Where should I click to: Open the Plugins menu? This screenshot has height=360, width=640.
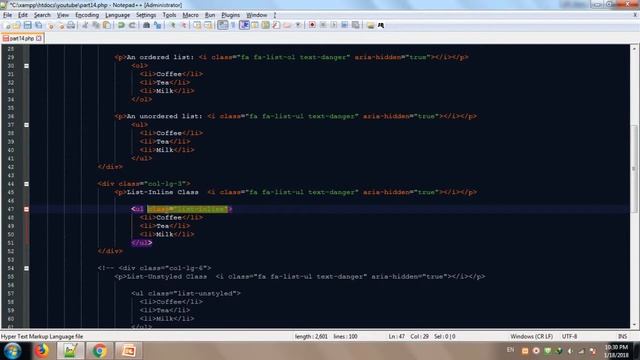pos(230,15)
